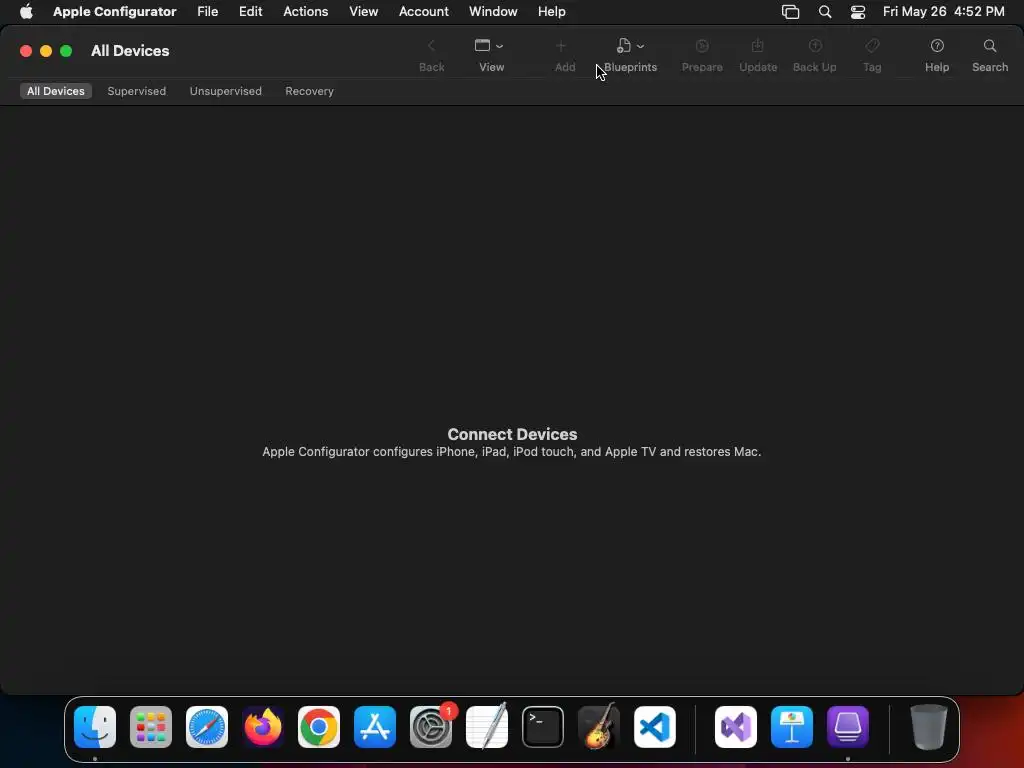Launch Visual Studio Code from the Dock
The width and height of the screenshot is (1024, 768).
click(655, 727)
